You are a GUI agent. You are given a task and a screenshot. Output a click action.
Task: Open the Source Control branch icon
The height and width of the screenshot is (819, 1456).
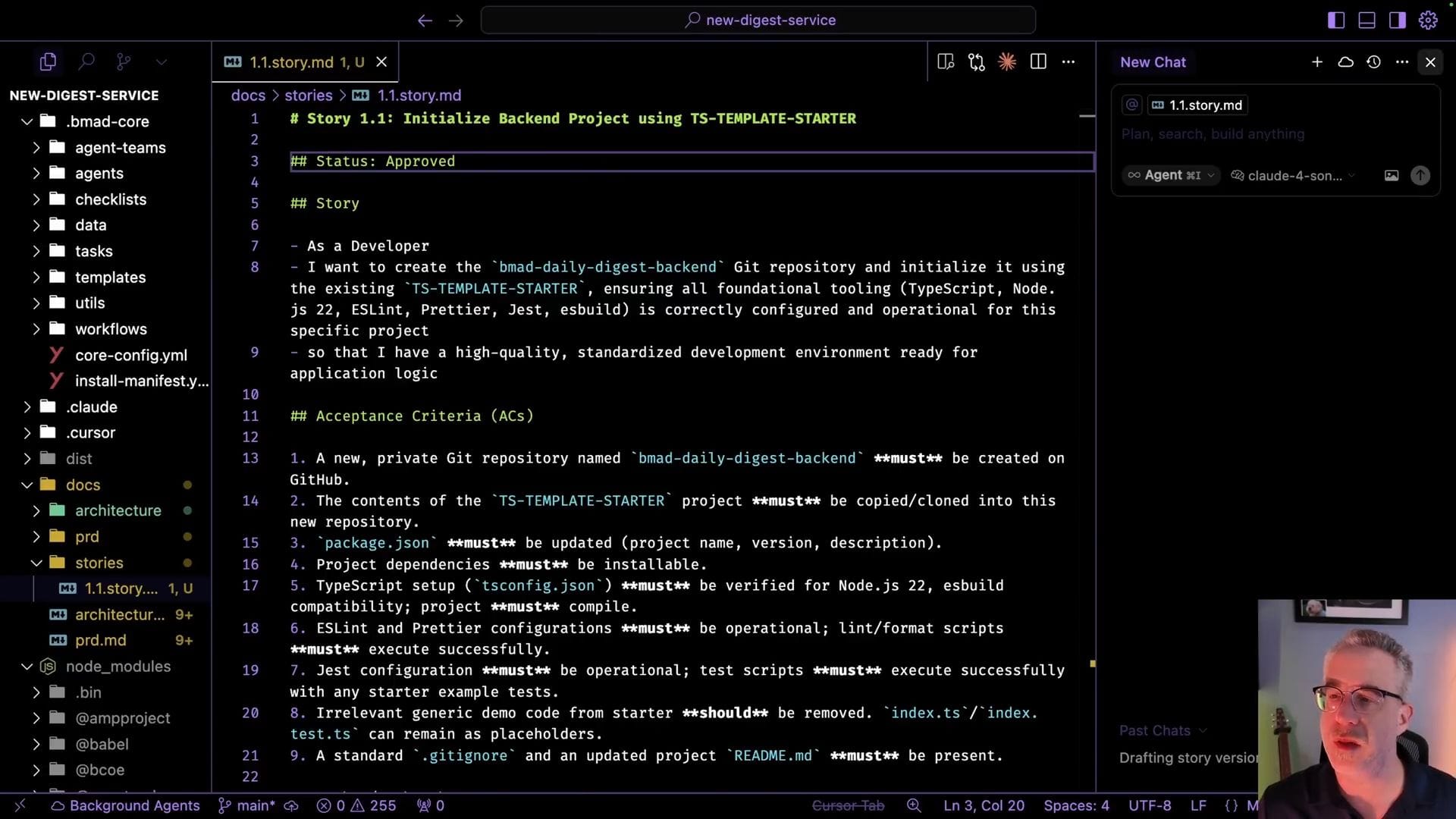point(124,61)
